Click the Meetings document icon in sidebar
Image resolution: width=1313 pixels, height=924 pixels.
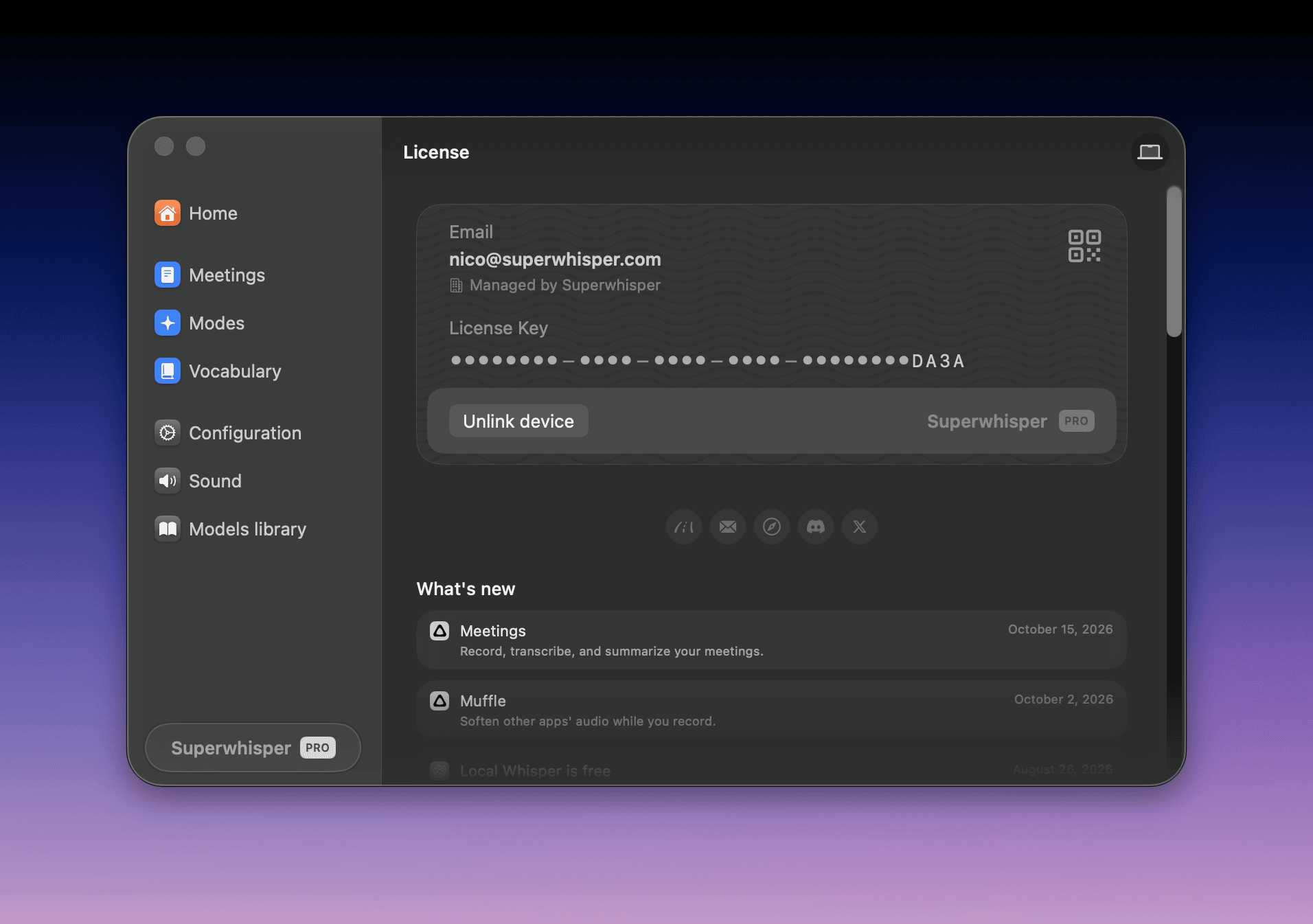click(x=168, y=275)
